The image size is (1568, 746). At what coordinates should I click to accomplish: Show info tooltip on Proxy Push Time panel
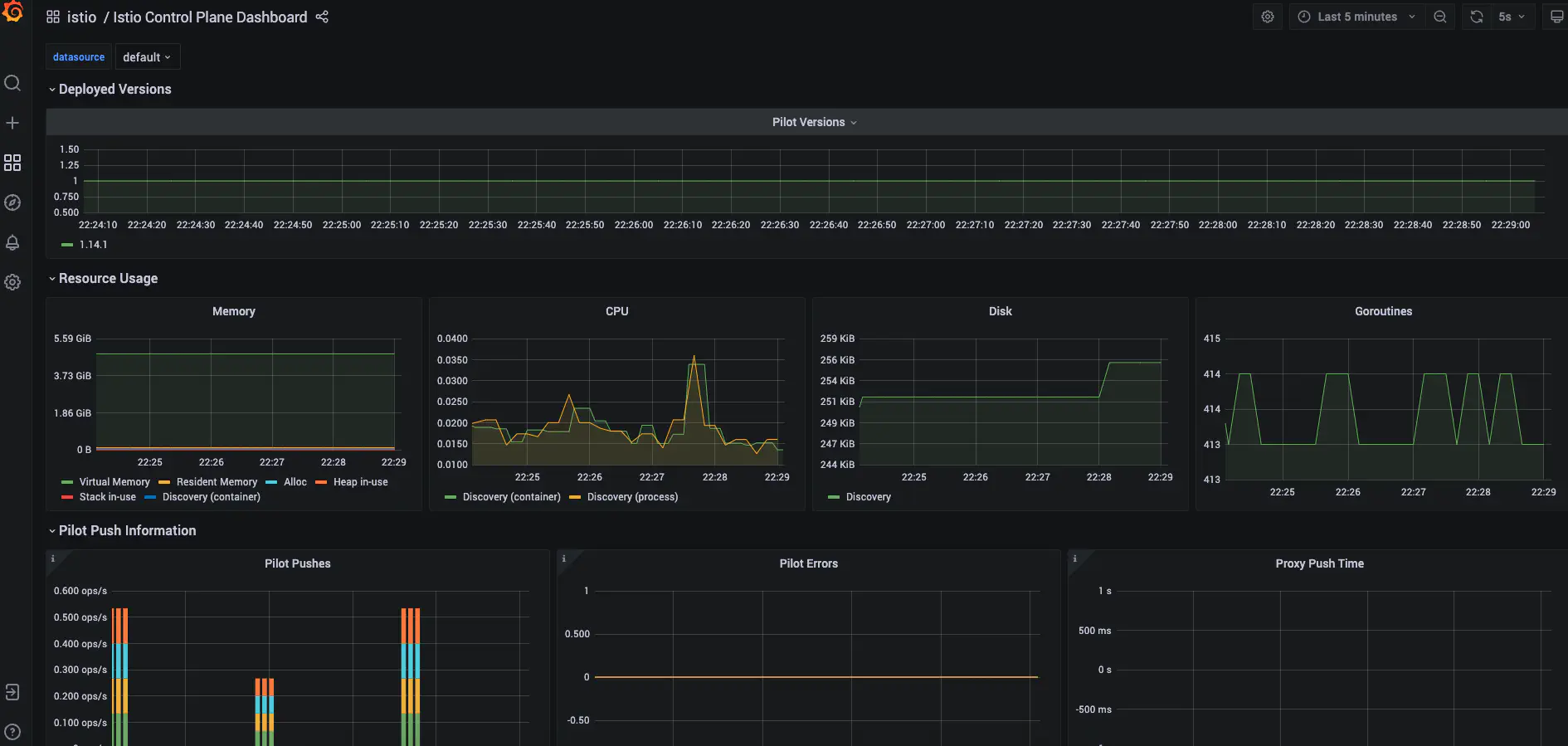coord(1075,558)
